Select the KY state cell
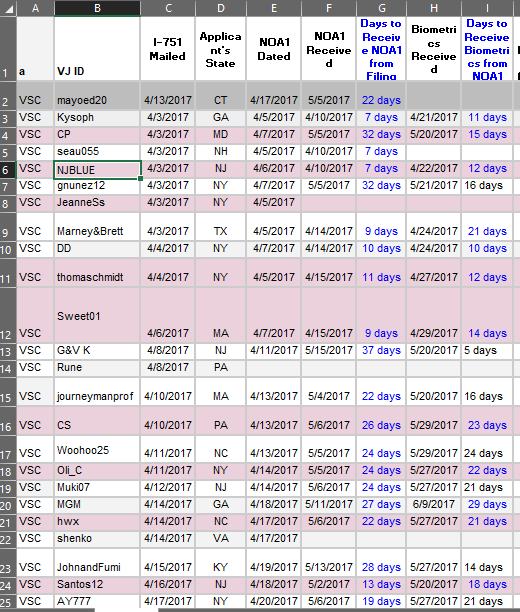 221,563
